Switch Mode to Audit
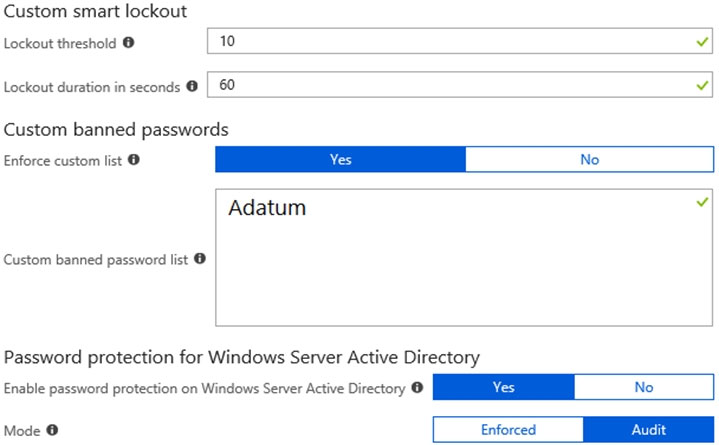The width and height of the screenshot is (719, 445). click(x=648, y=429)
